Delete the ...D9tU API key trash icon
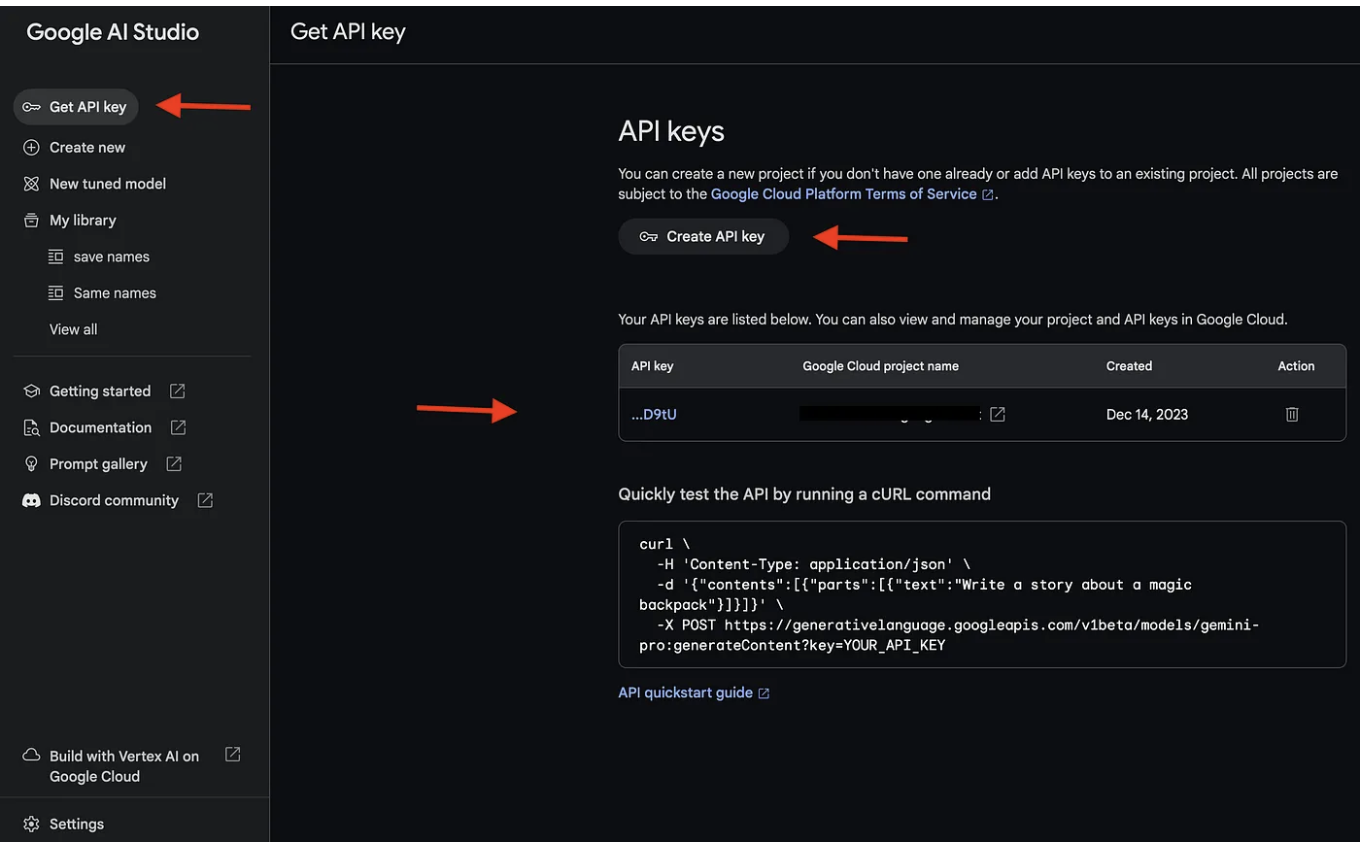1362x842 pixels. tap(1292, 414)
